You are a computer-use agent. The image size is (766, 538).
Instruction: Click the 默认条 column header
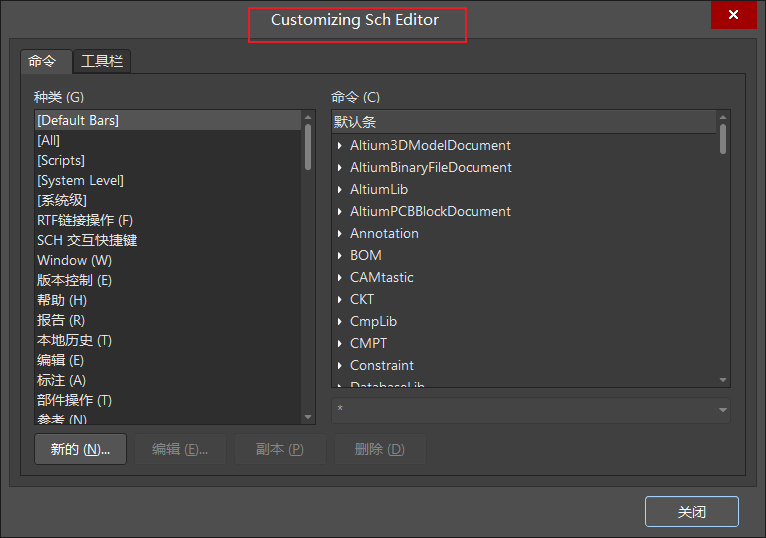pos(524,122)
